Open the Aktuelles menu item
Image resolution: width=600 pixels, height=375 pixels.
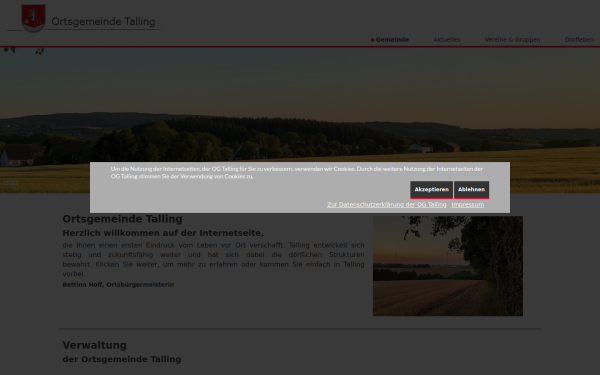[x=447, y=39]
